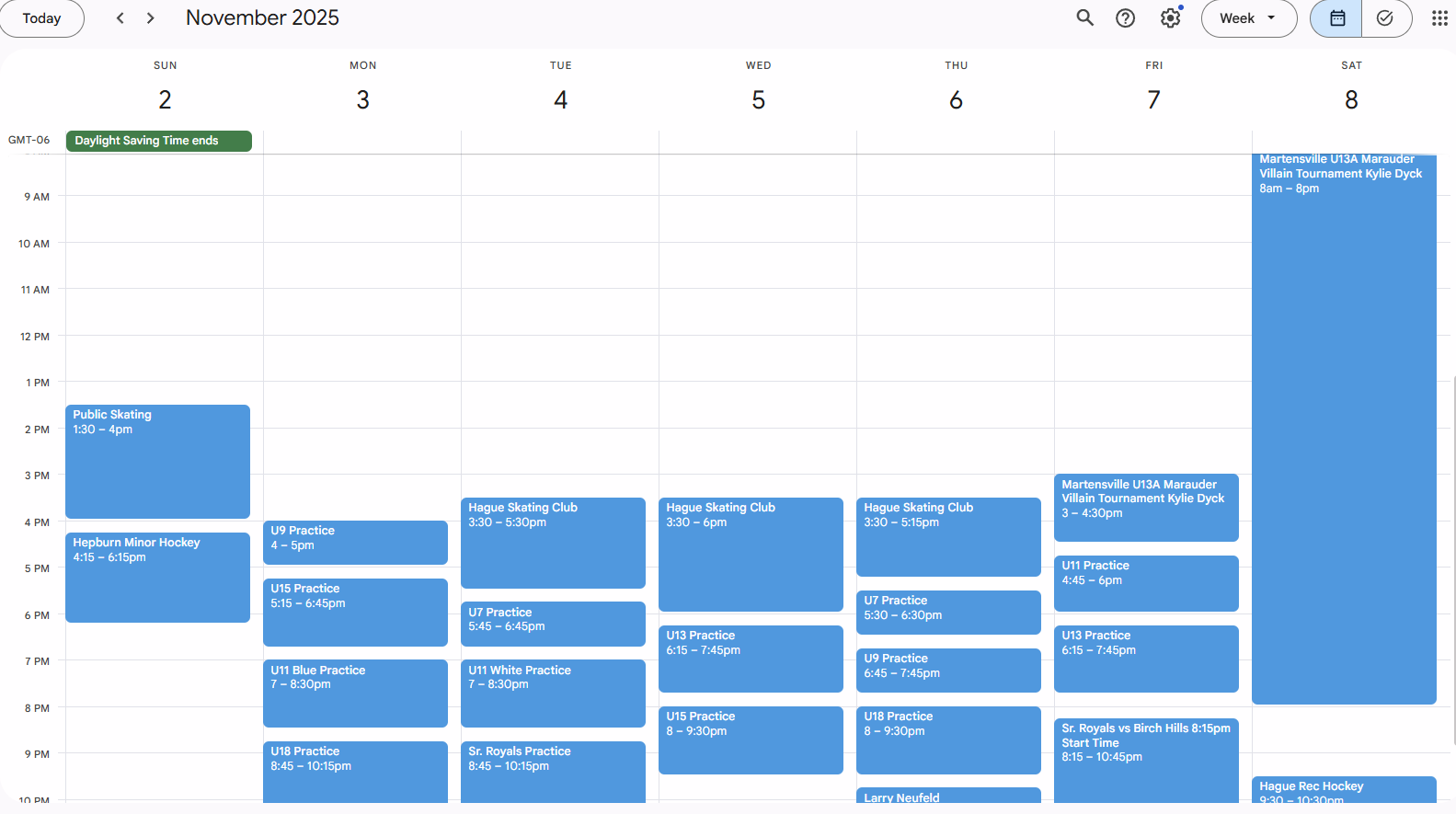
Task: Switch to Calendar view toggle
Action: [1336, 18]
